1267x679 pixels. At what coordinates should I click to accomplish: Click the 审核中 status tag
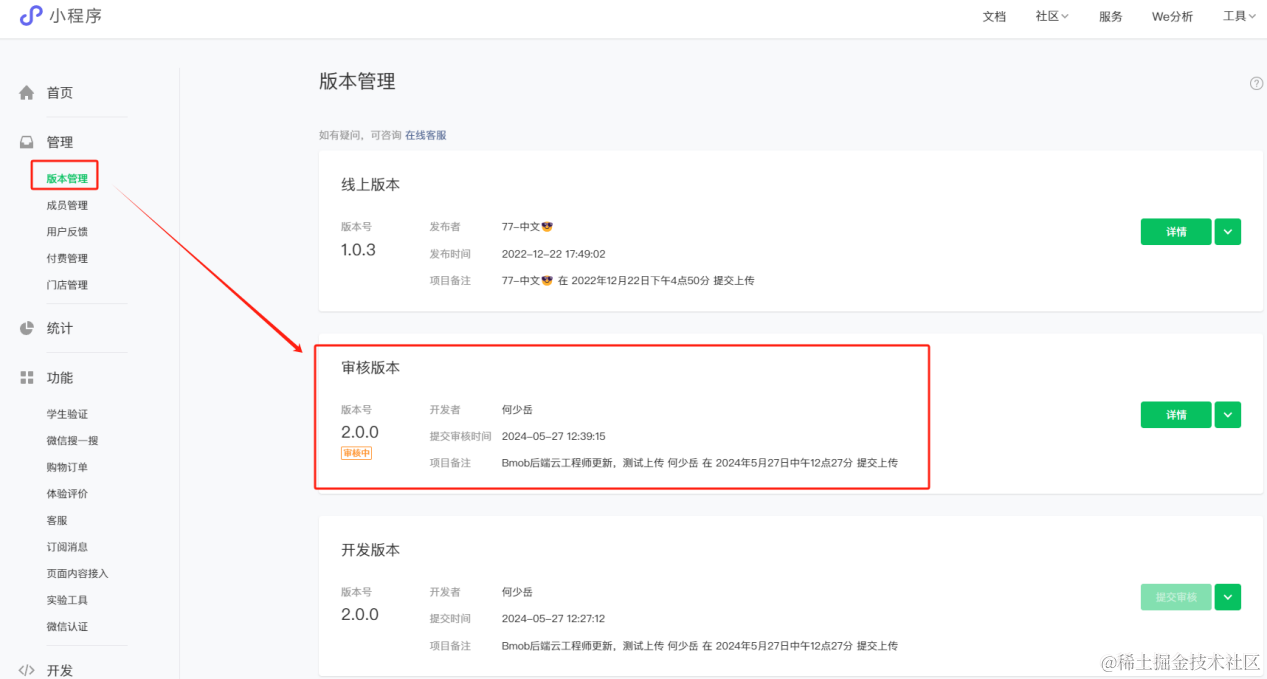pyautogui.click(x=357, y=453)
